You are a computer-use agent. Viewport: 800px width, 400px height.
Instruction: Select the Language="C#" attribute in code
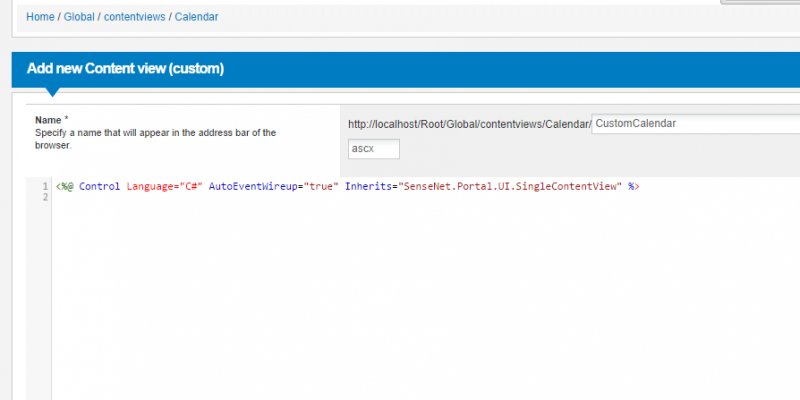point(165,187)
